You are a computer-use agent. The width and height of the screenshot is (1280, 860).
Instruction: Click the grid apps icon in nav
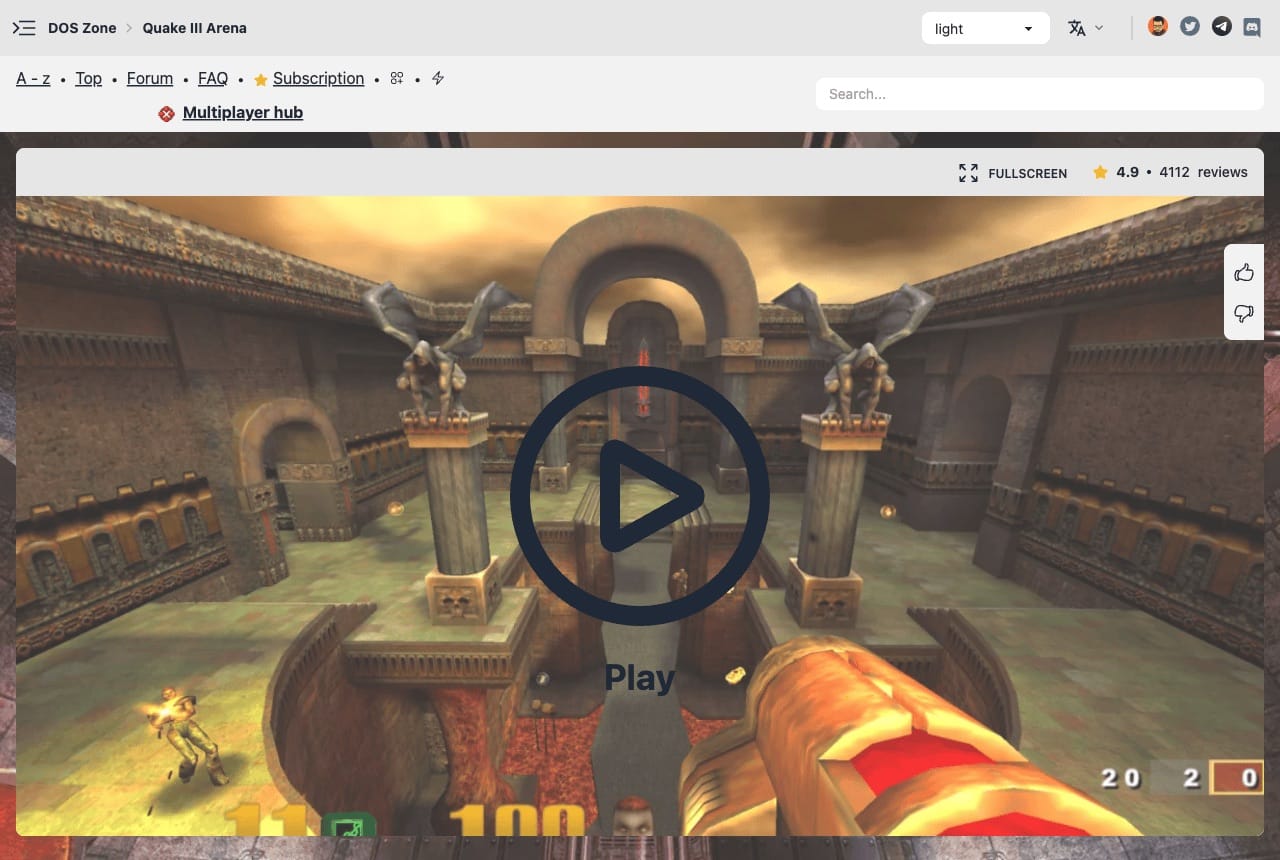click(397, 78)
